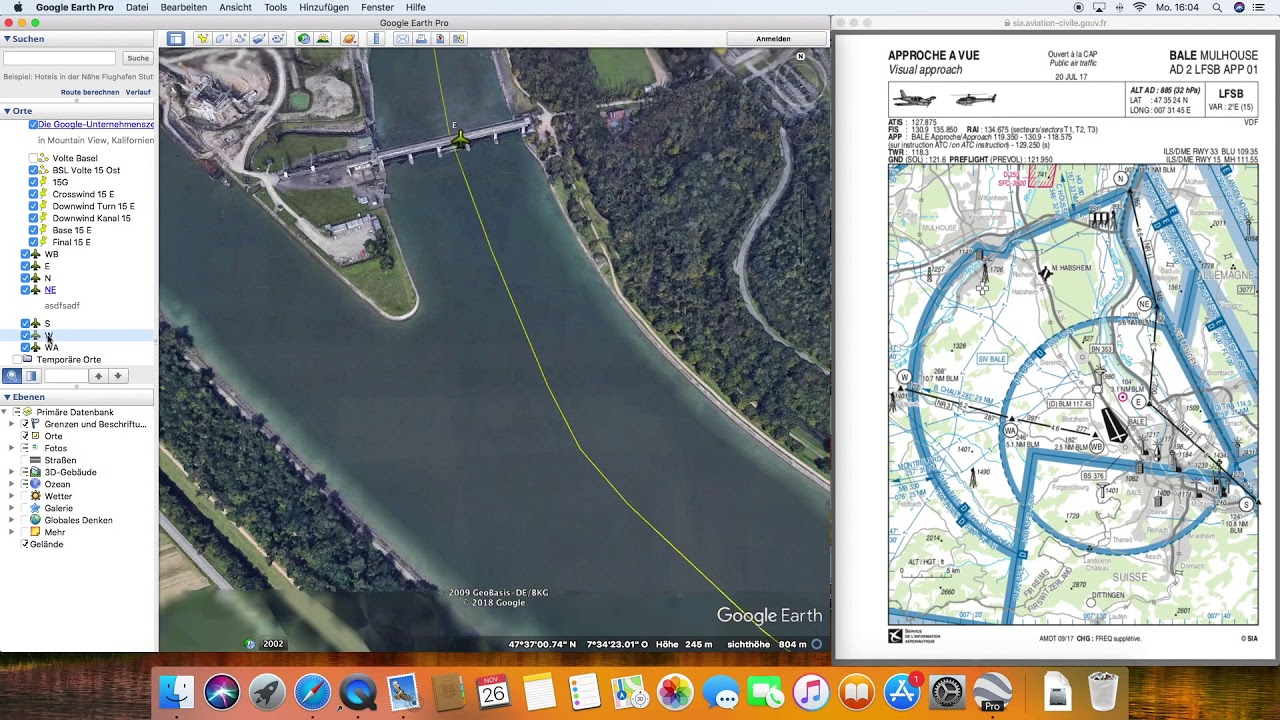Uncheck BSL Volte 15 Ost

33,170
